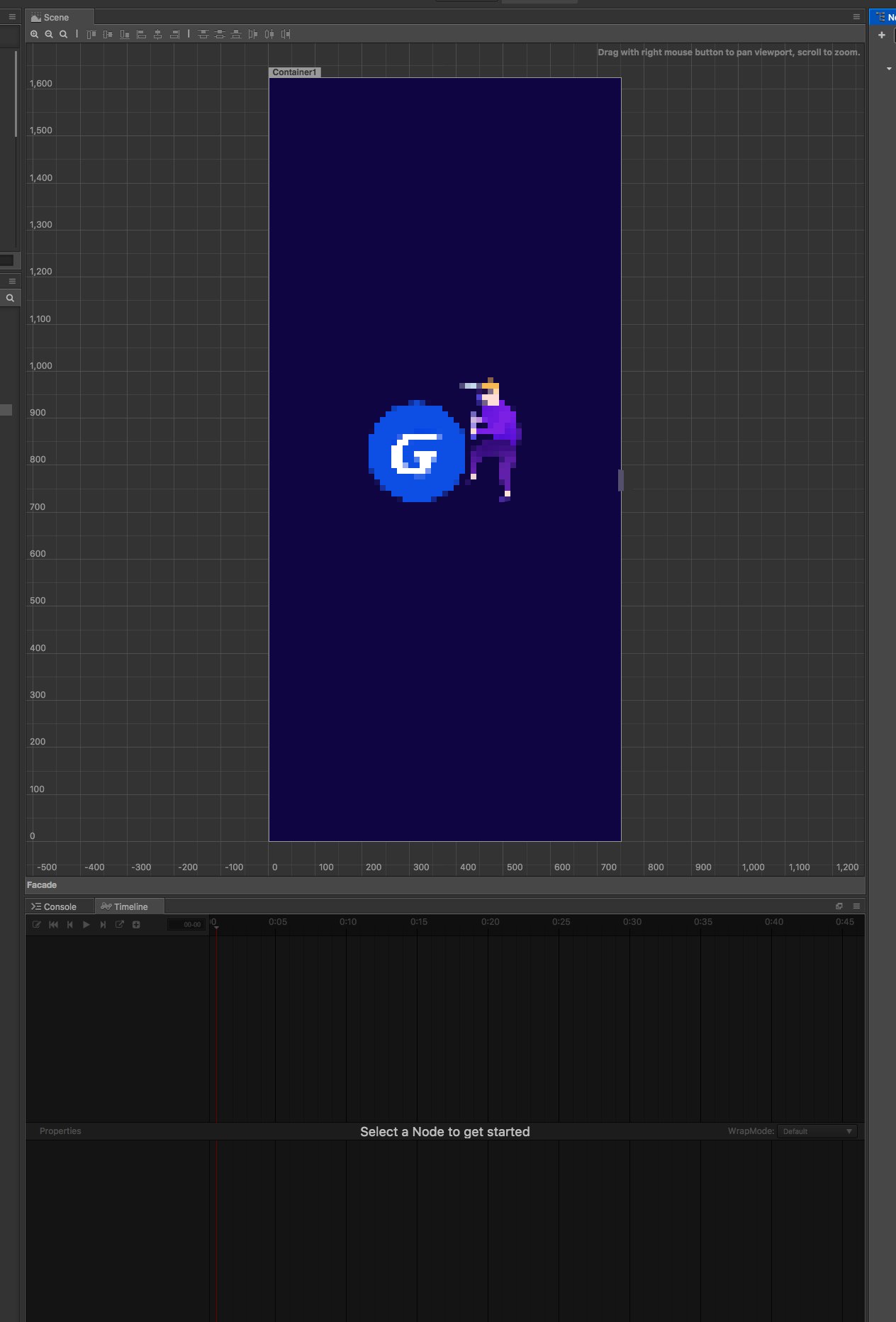The height and width of the screenshot is (1322, 896).
Task: Expand the arrow in the right panel
Action: (889, 69)
